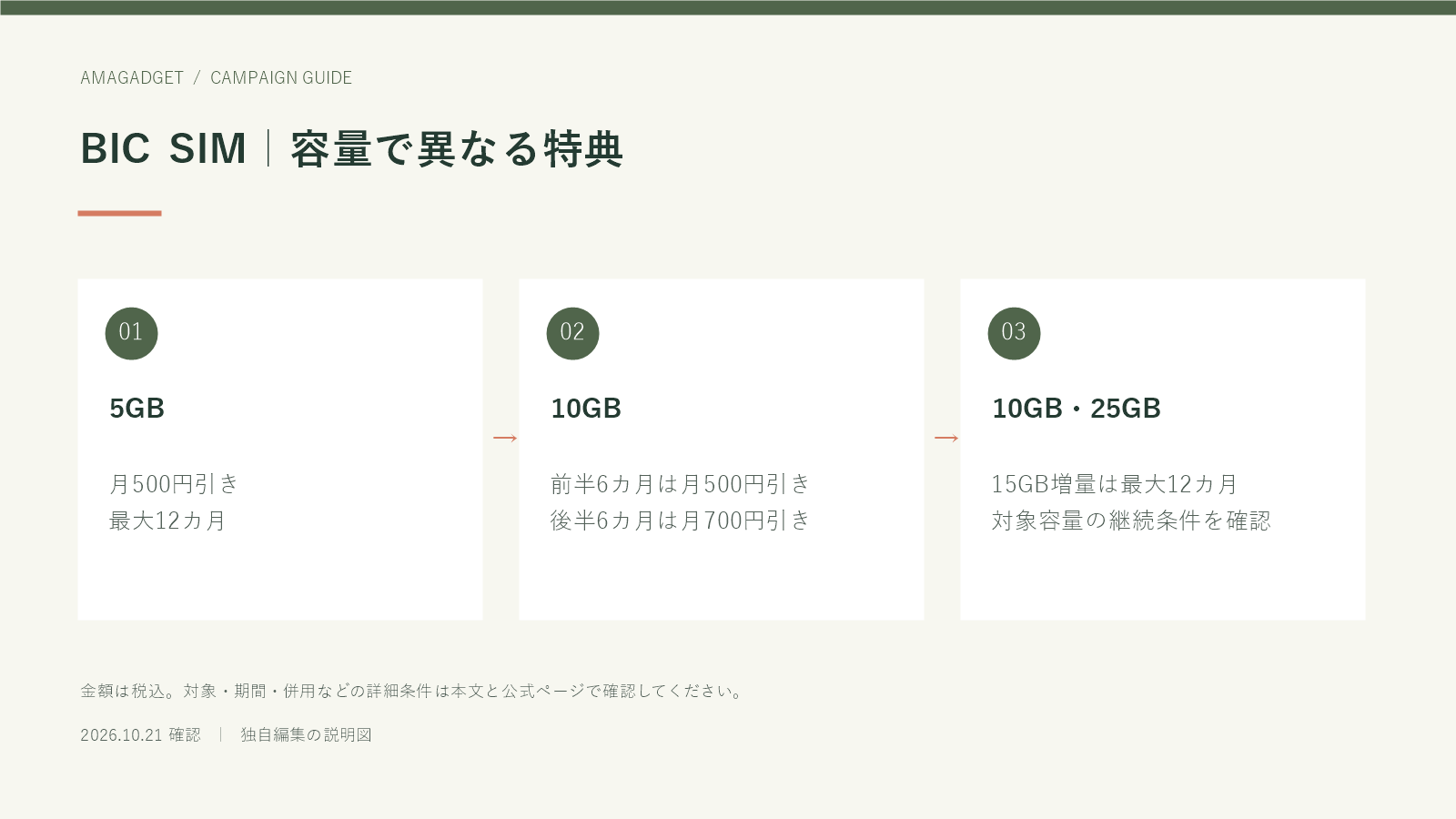
Task: Click the 5GB card heading
Action: tap(137, 409)
